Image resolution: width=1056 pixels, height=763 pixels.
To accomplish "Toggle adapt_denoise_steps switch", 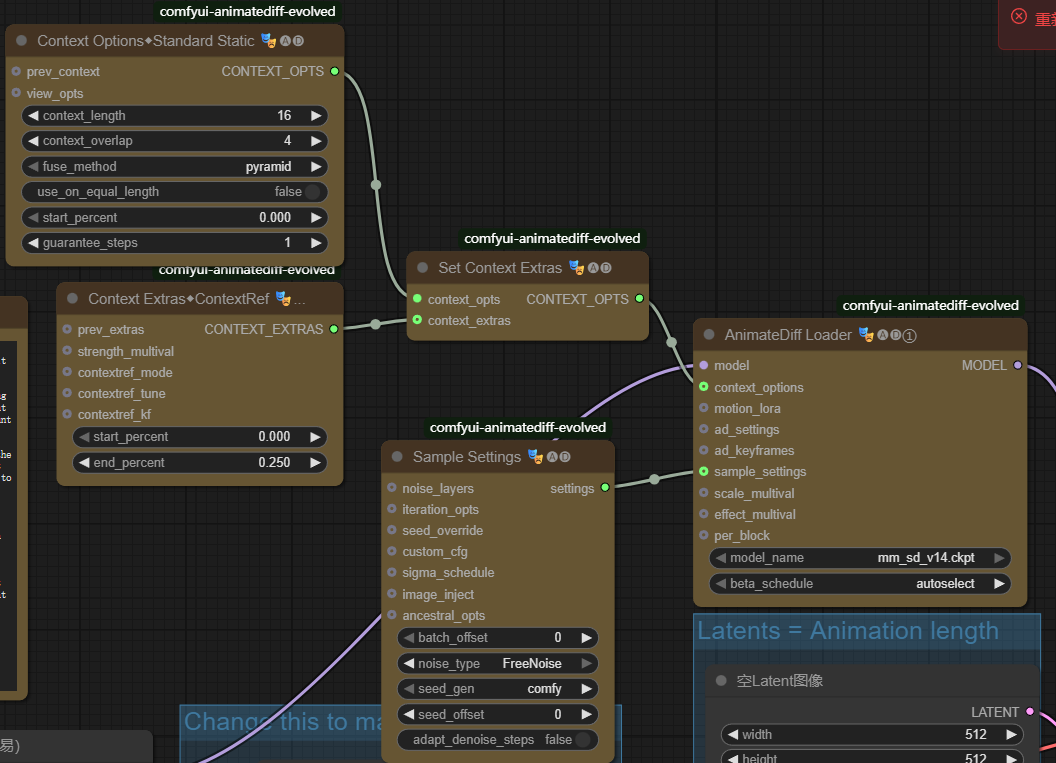I will click(582, 740).
